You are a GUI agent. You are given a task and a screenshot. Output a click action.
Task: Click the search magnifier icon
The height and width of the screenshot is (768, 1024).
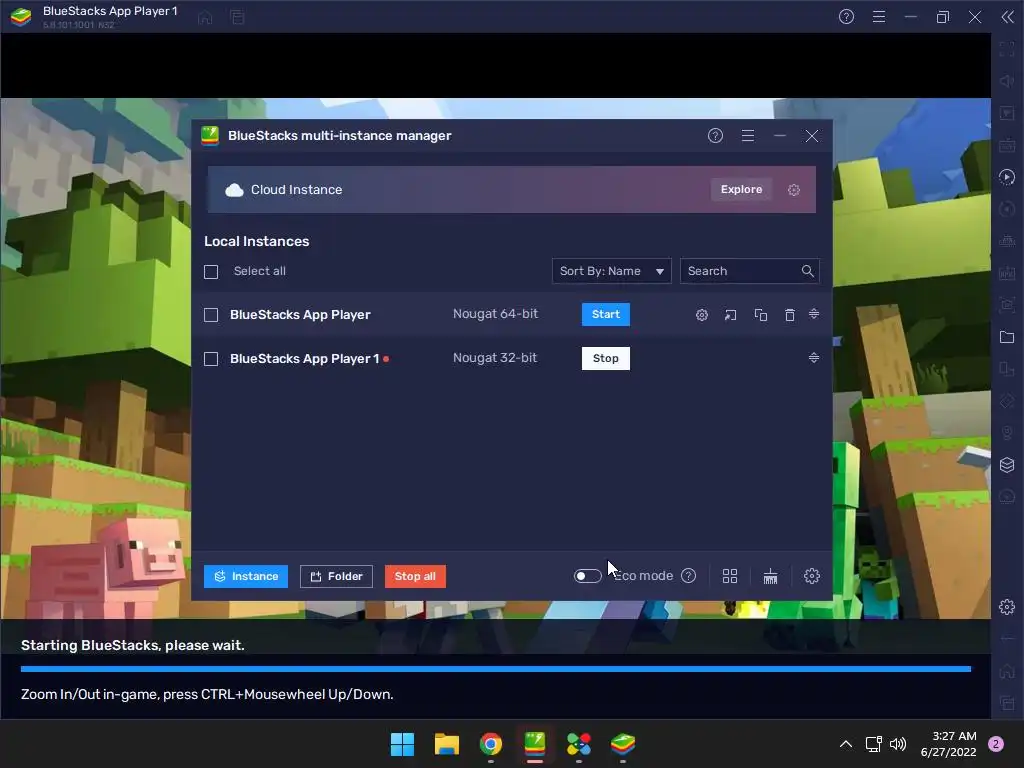click(x=807, y=271)
